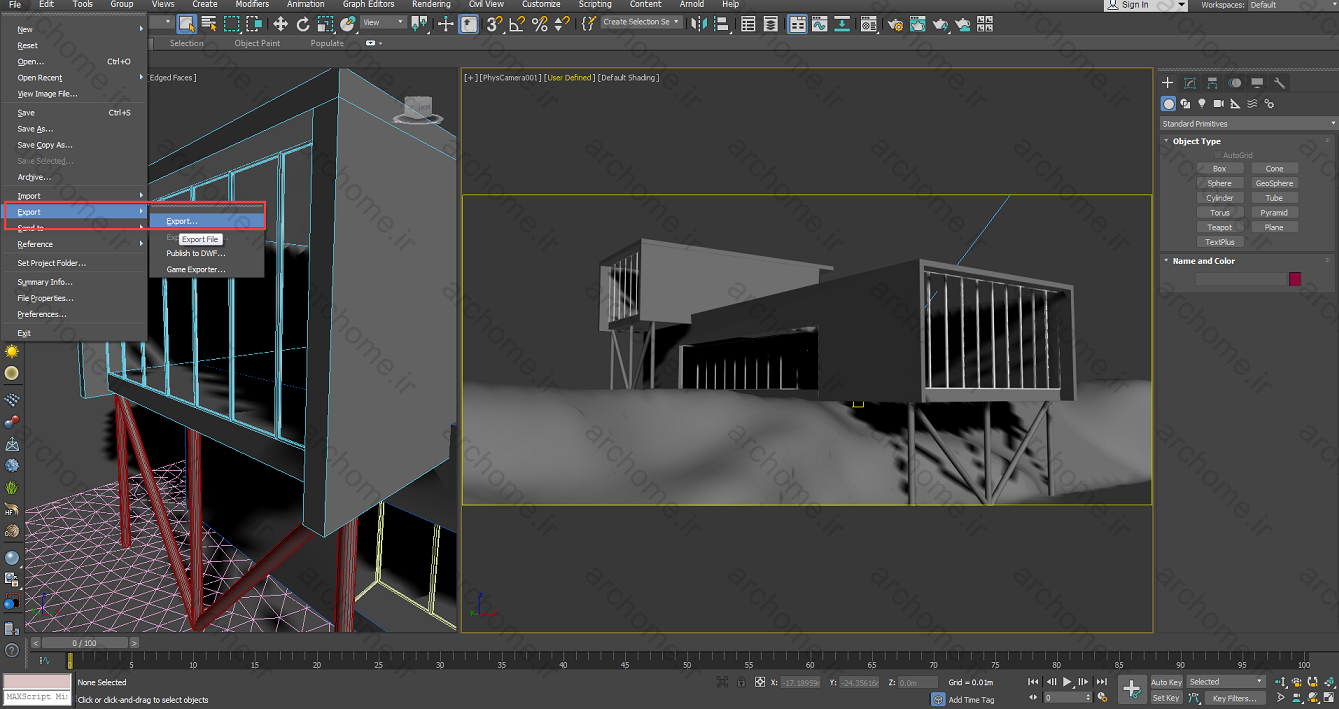Open Key Filters... dialog
The image size is (1339, 709).
[x=1235, y=698]
